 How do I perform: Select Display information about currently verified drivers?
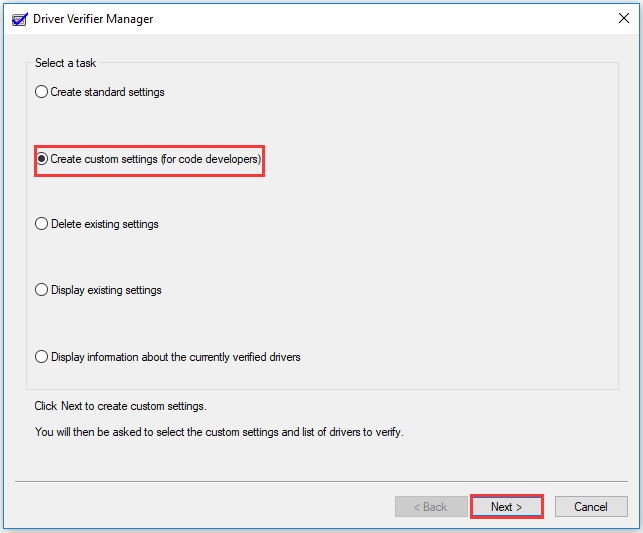168,357
